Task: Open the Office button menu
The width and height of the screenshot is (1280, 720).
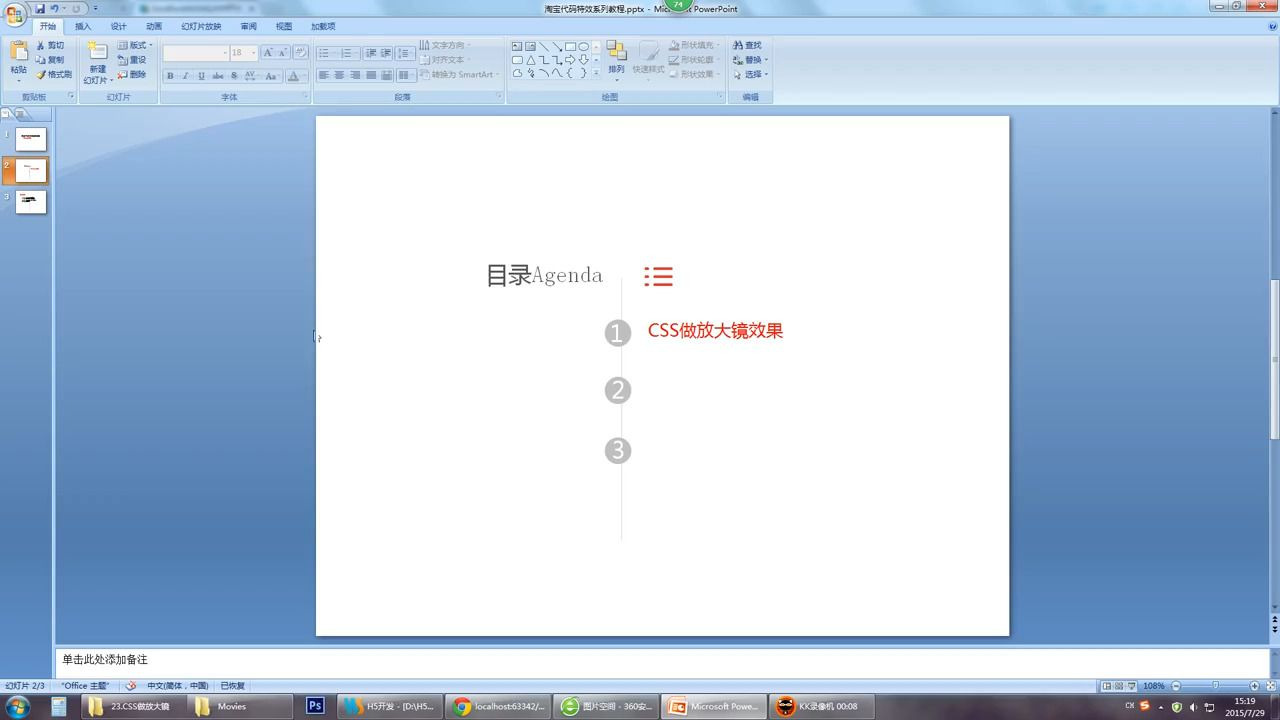Action: click(x=14, y=13)
